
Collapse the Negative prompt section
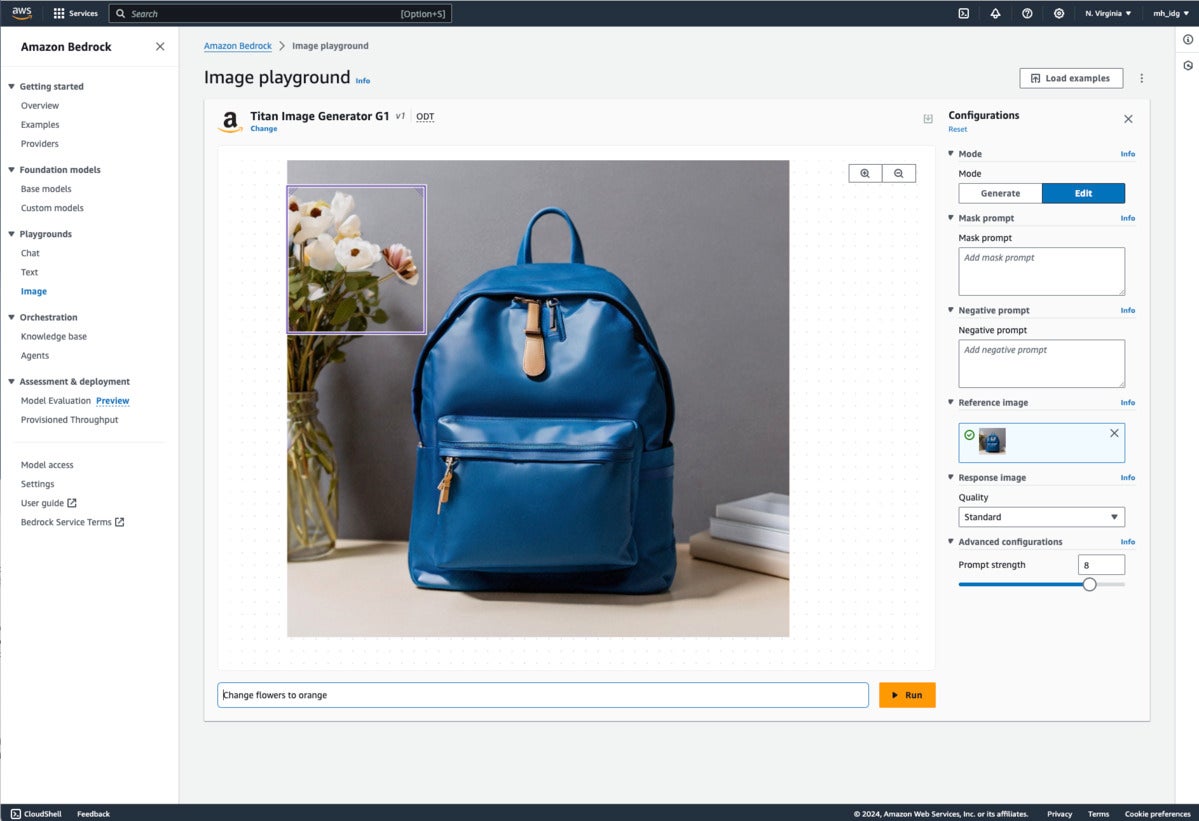[950, 310]
